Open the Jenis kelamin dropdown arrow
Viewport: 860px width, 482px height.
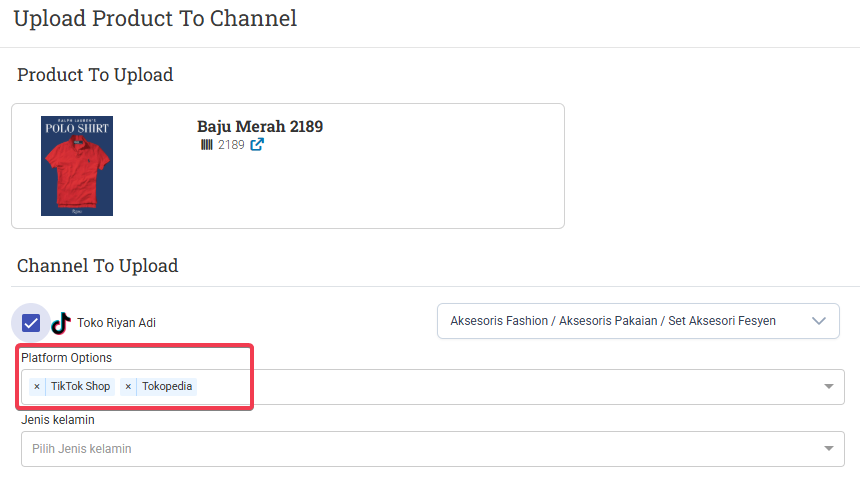(828, 449)
